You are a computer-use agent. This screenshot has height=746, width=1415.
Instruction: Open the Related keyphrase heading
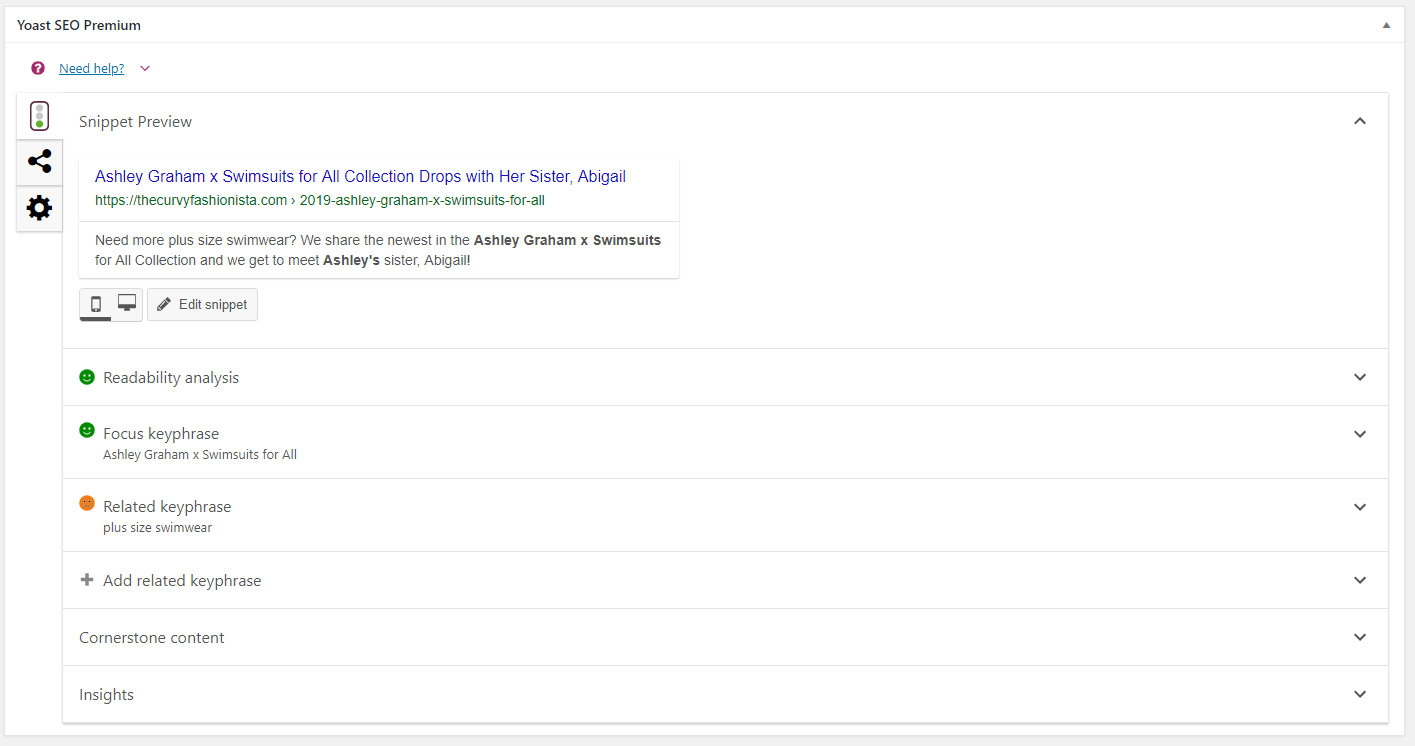point(167,507)
